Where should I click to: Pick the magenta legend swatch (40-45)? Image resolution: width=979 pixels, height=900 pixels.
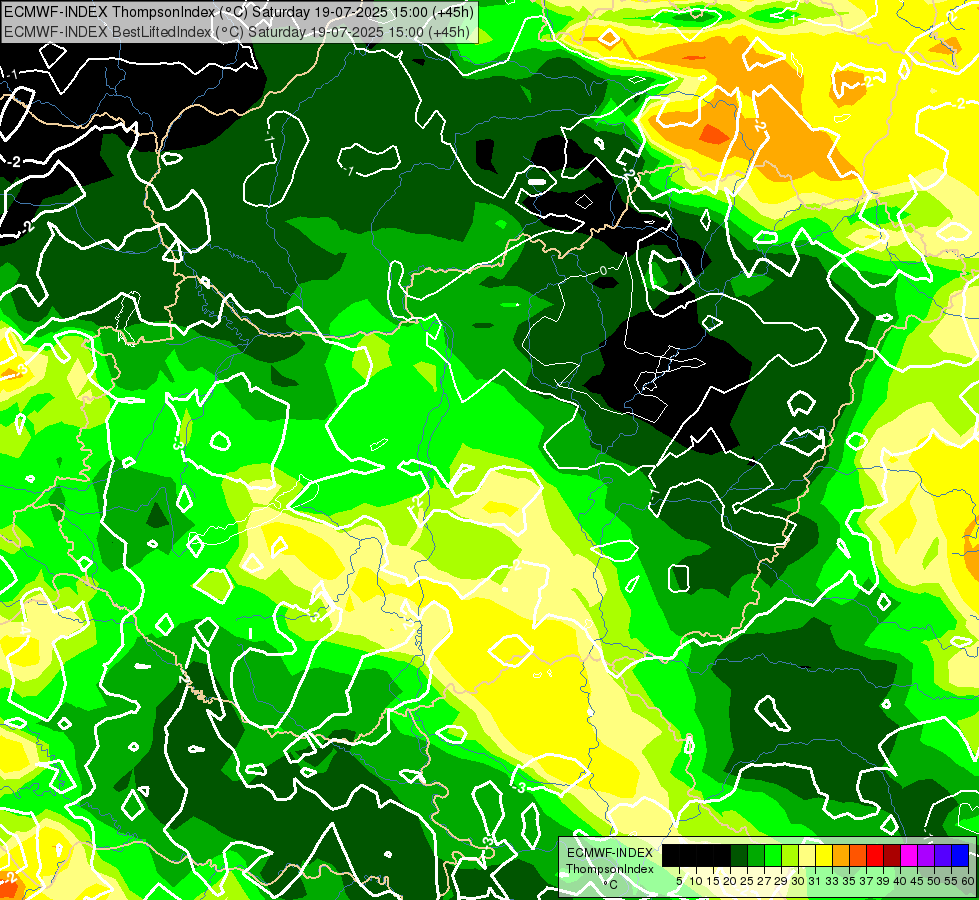coord(909,855)
